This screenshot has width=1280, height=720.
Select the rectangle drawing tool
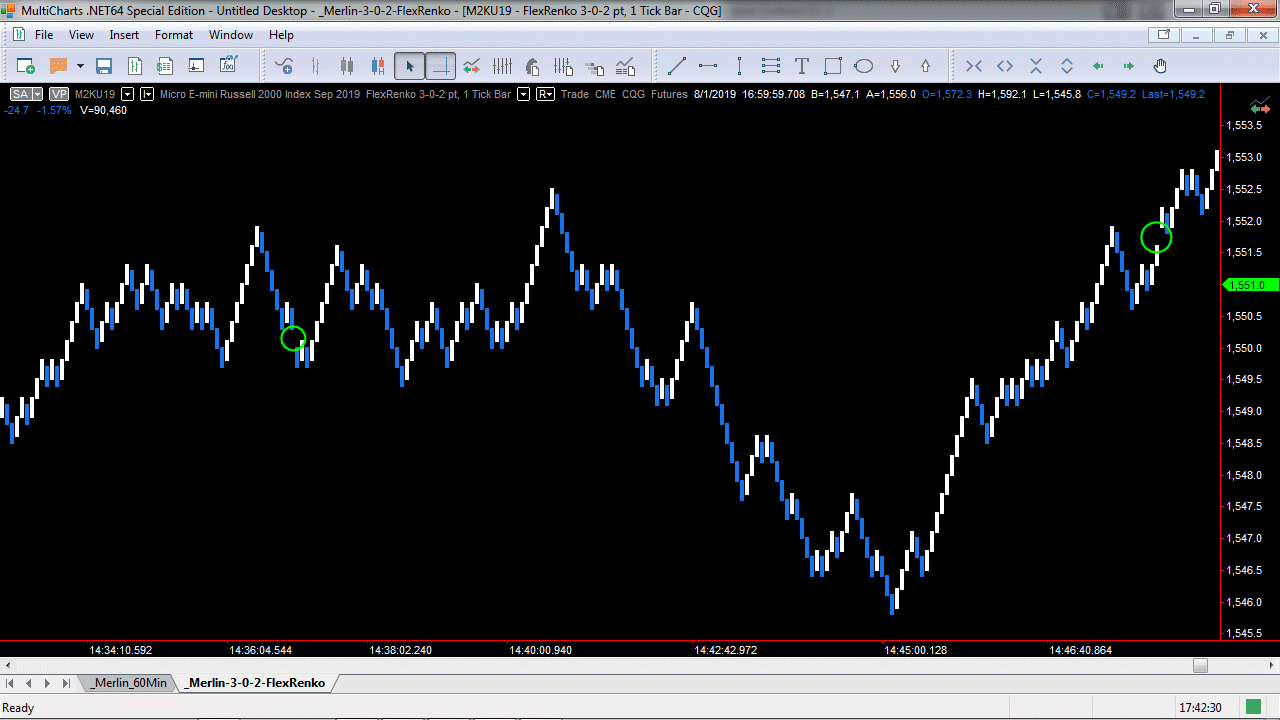[x=832, y=67]
